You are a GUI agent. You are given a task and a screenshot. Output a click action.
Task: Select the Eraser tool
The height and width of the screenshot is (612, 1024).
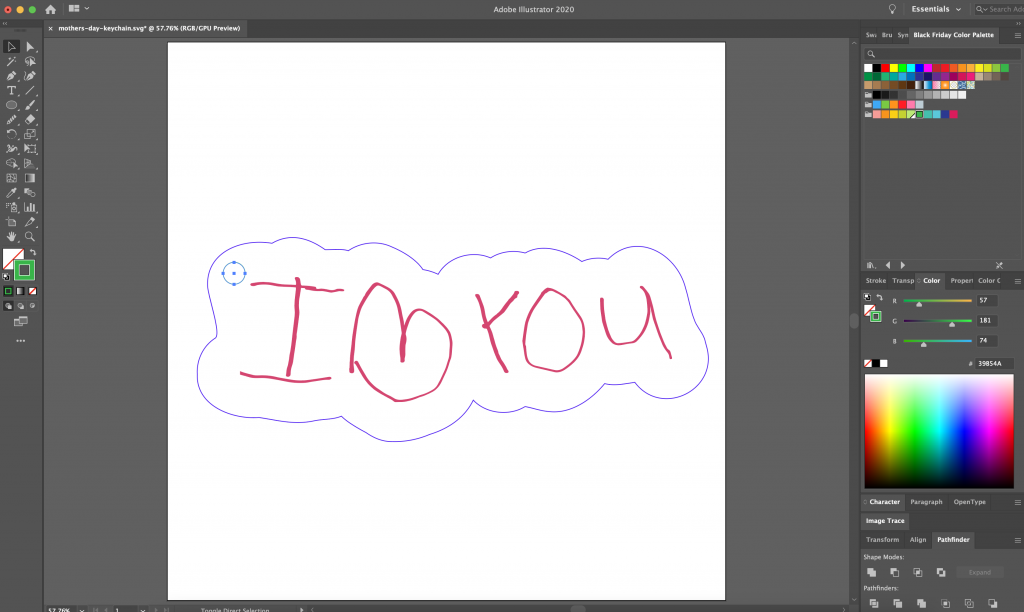pyautogui.click(x=30, y=120)
